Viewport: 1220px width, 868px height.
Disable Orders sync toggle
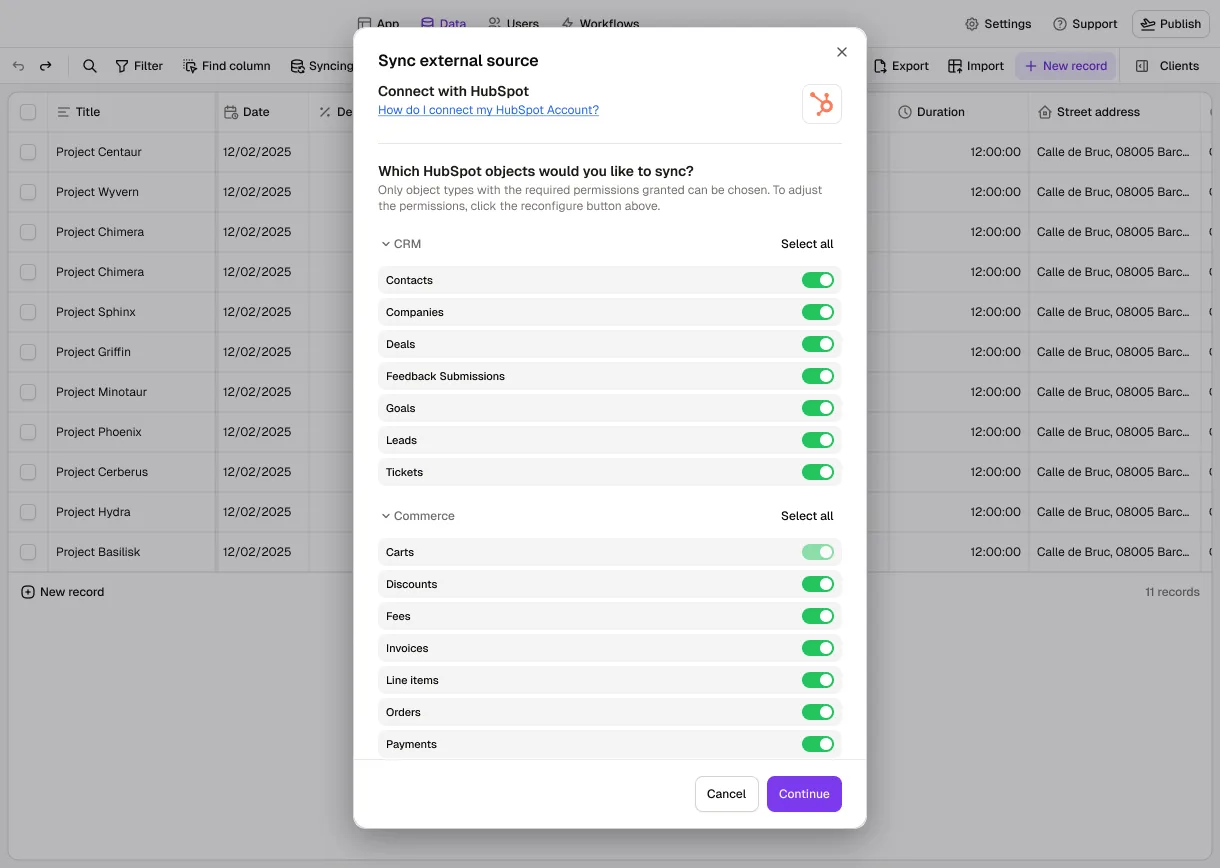(x=818, y=712)
